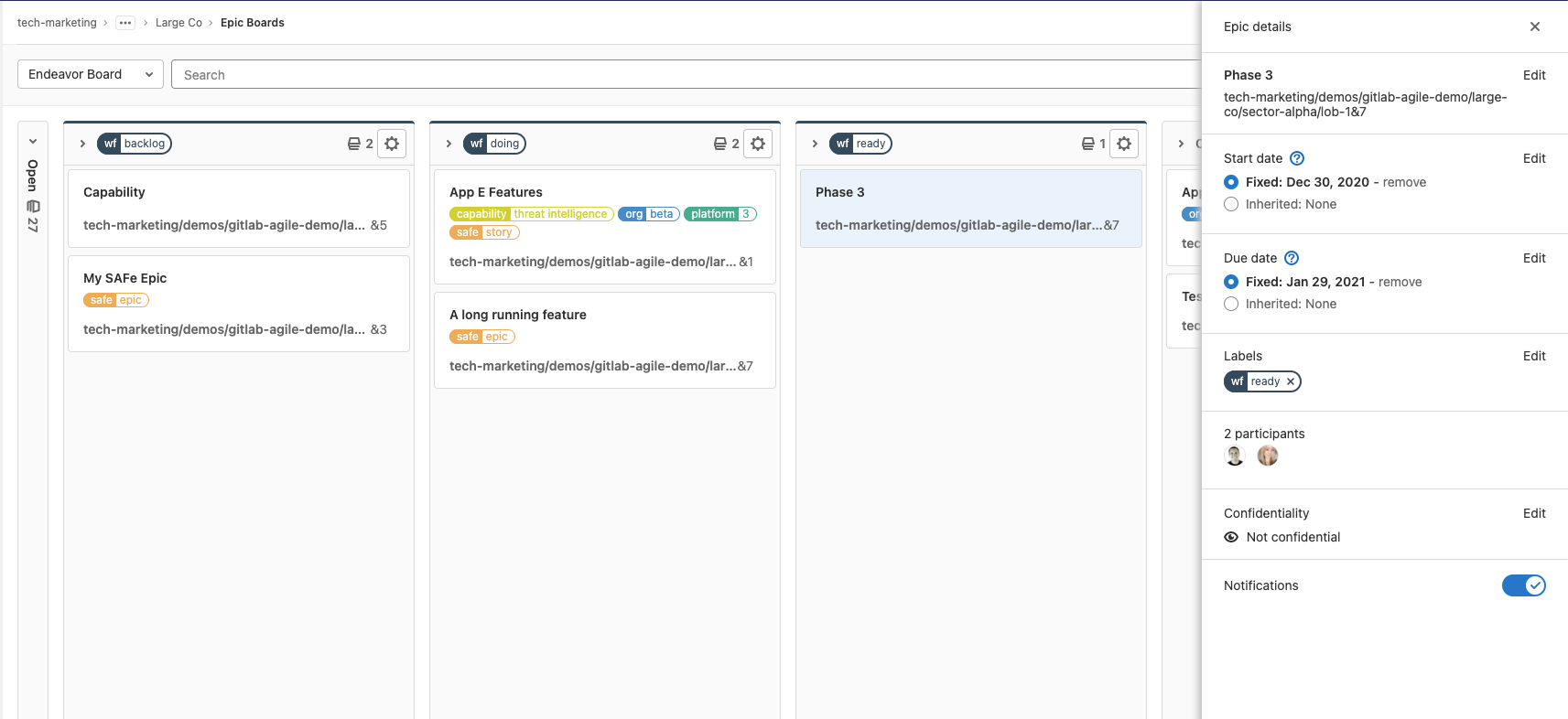
Task: Select Fixed Dec 30, 2020 start date
Action: [x=1231, y=182]
